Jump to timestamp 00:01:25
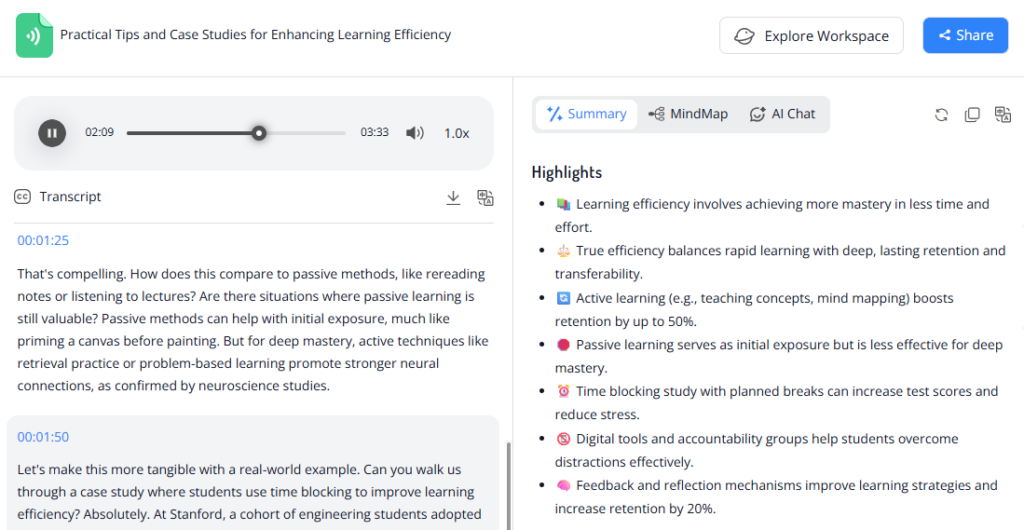 point(43,240)
